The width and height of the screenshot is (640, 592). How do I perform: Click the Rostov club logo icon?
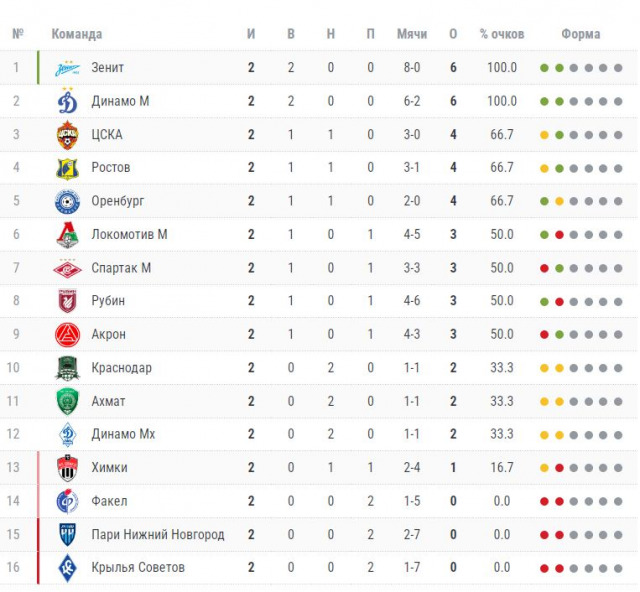click(x=67, y=168)
